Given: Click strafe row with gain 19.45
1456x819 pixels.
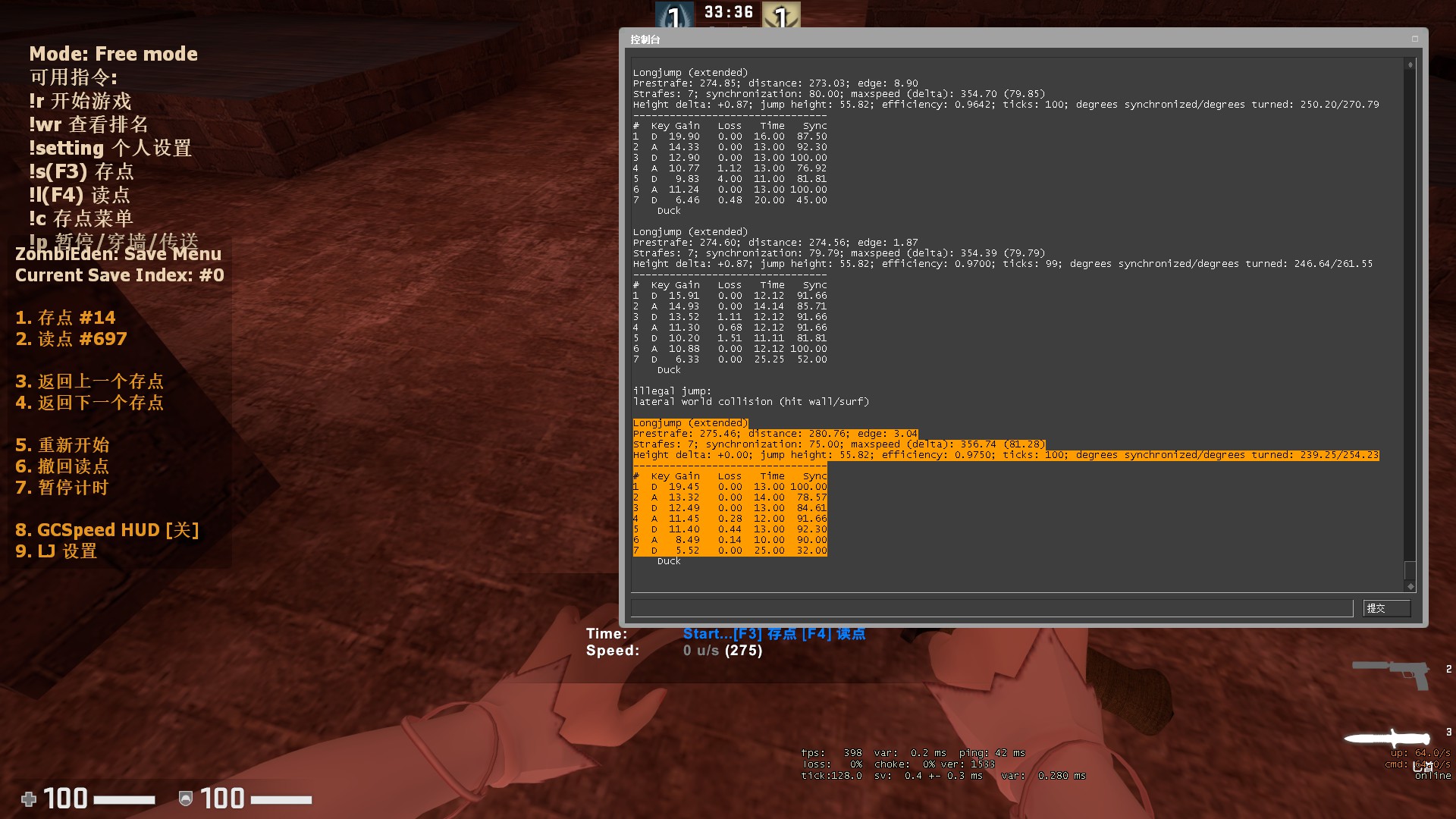Looking at the screenshot, I should [x=730, y=487].
